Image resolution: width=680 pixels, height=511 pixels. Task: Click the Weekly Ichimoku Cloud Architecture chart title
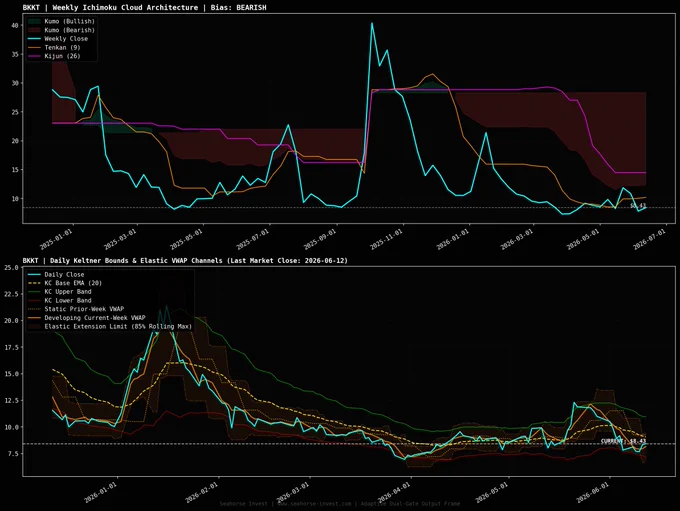click(x=144, y=7)
